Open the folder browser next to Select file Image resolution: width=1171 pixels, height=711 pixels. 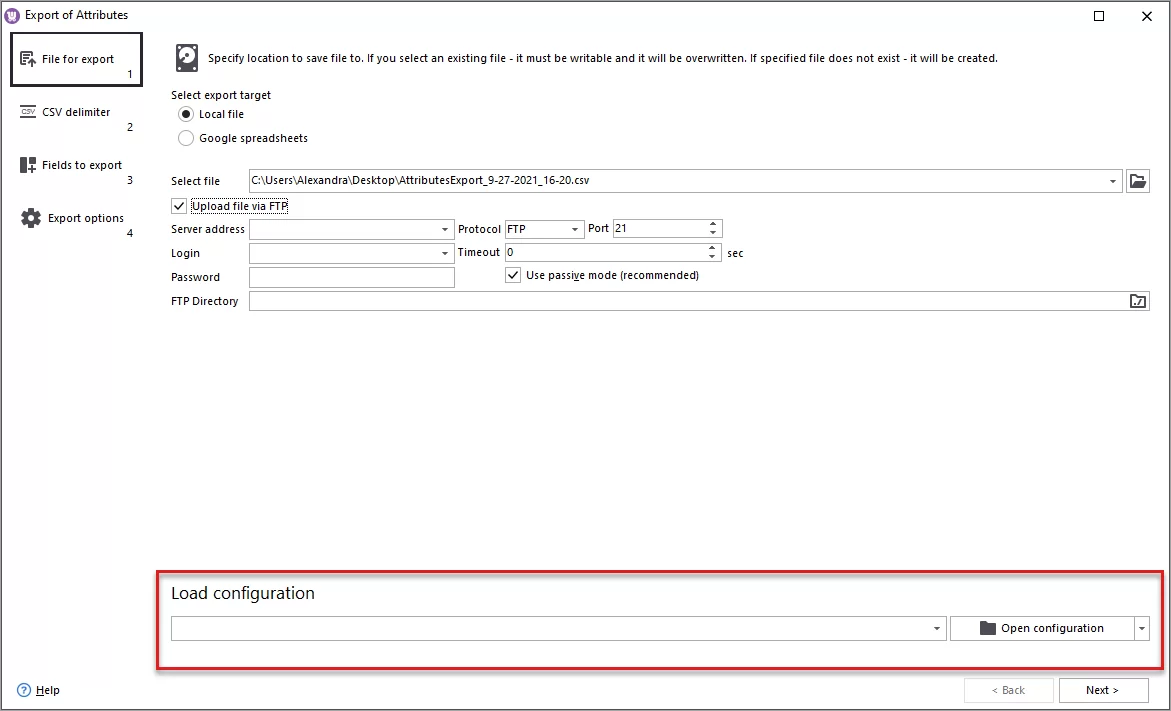[1138, 180]
